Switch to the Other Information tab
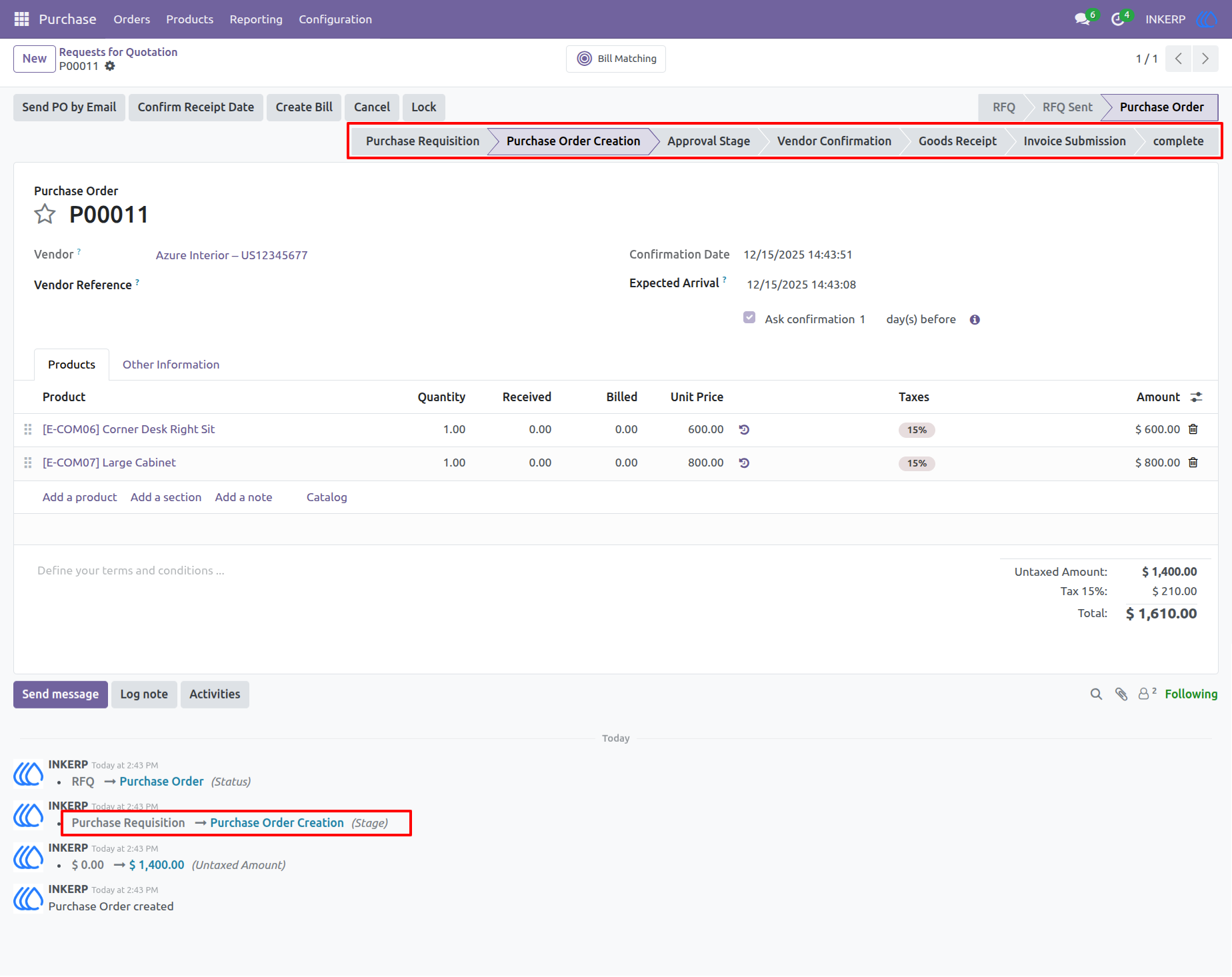 [x=171, y=365]
